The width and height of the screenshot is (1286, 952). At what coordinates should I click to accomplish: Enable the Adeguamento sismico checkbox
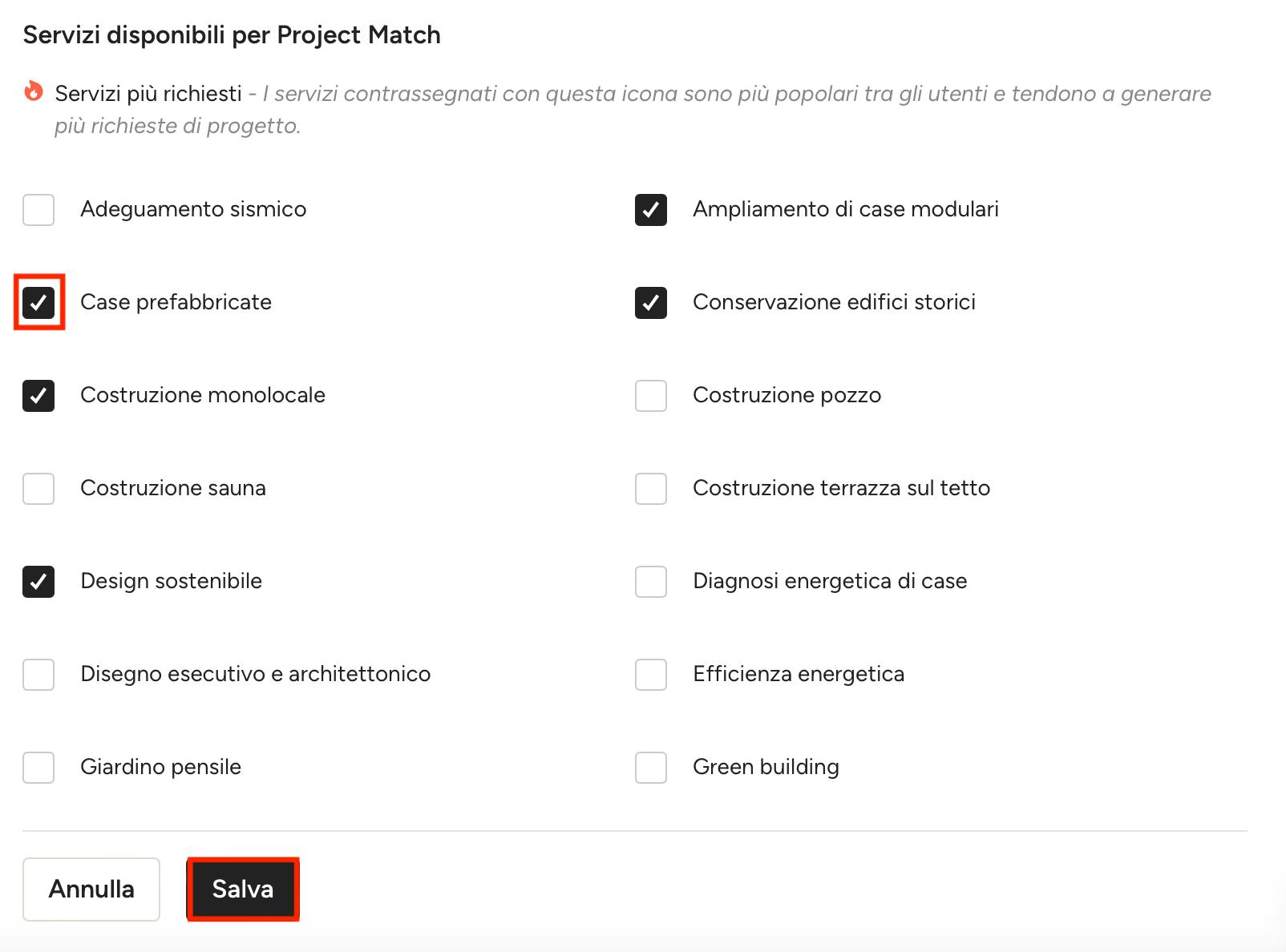38,210
